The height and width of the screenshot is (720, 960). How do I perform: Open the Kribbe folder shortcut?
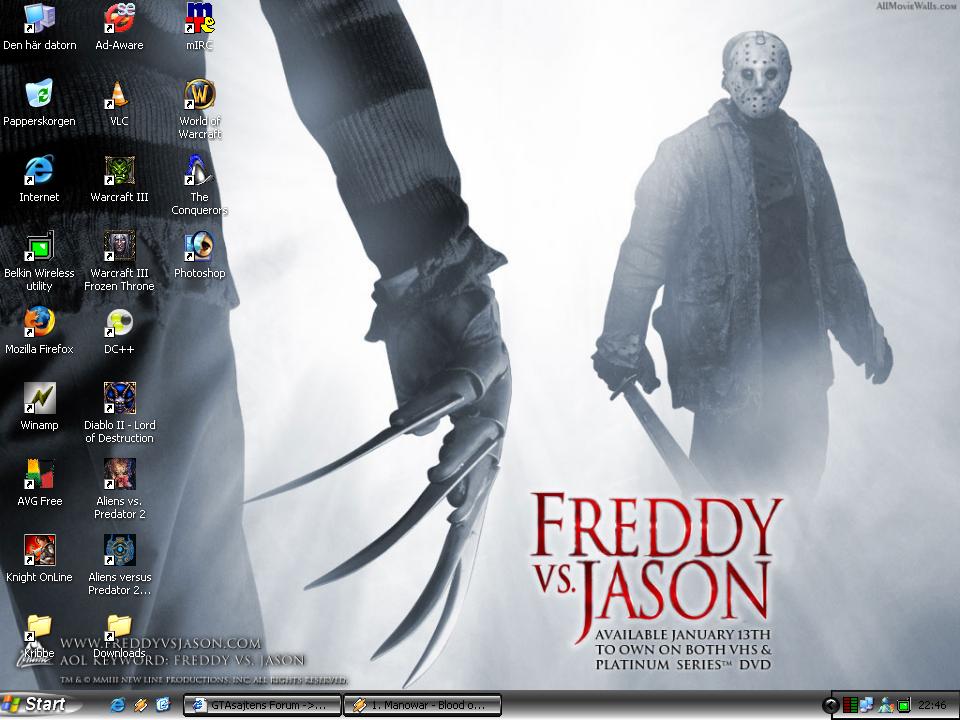pyautogui.click(x=39, y=637)
